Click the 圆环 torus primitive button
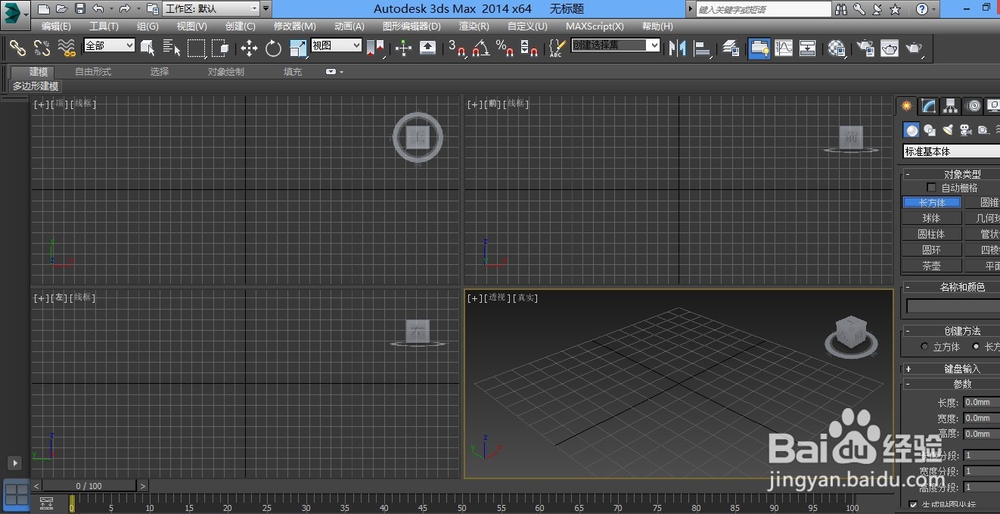The height and width of the screenshot is (514, 1000). point(932,250)
